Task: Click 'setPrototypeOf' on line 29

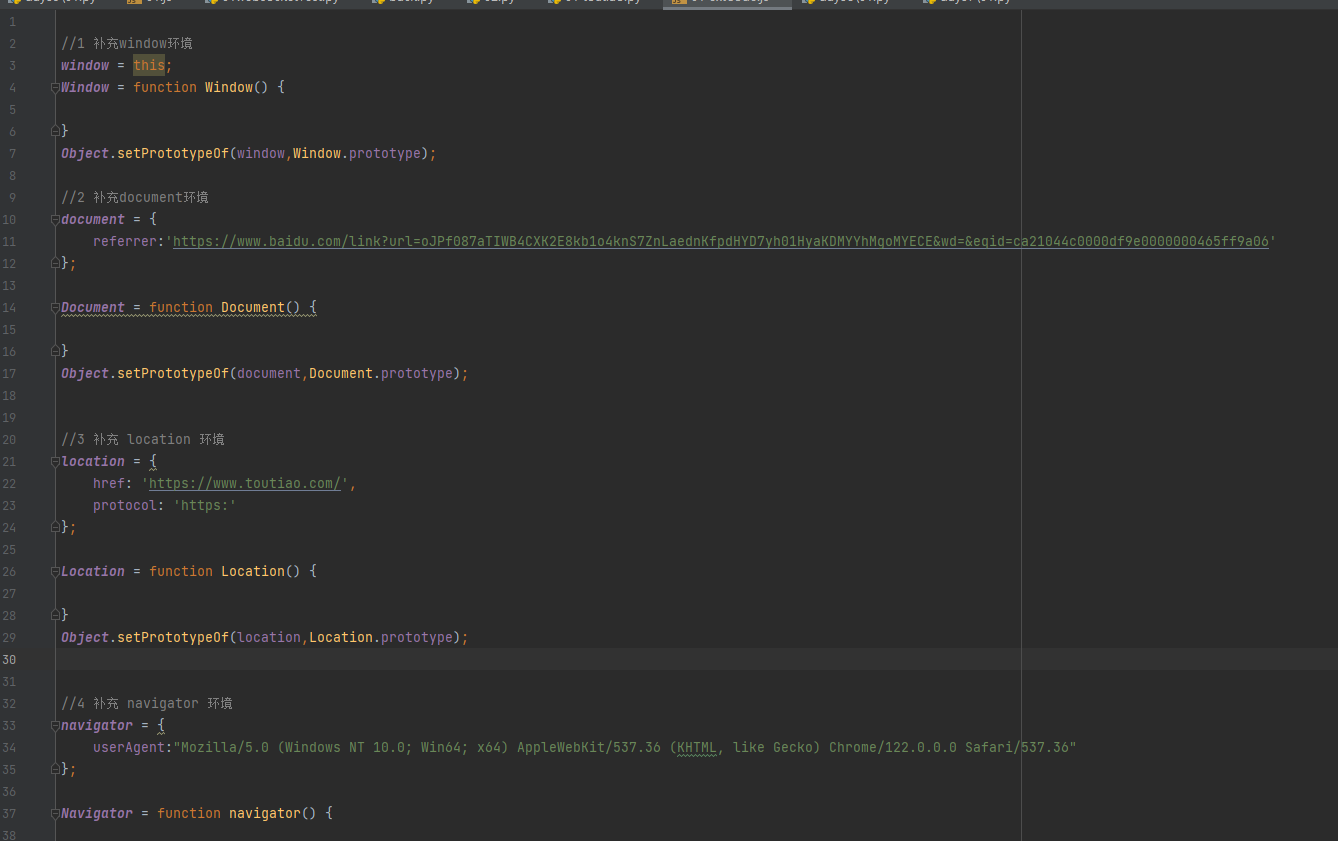Action: click(x=173, y=637)
